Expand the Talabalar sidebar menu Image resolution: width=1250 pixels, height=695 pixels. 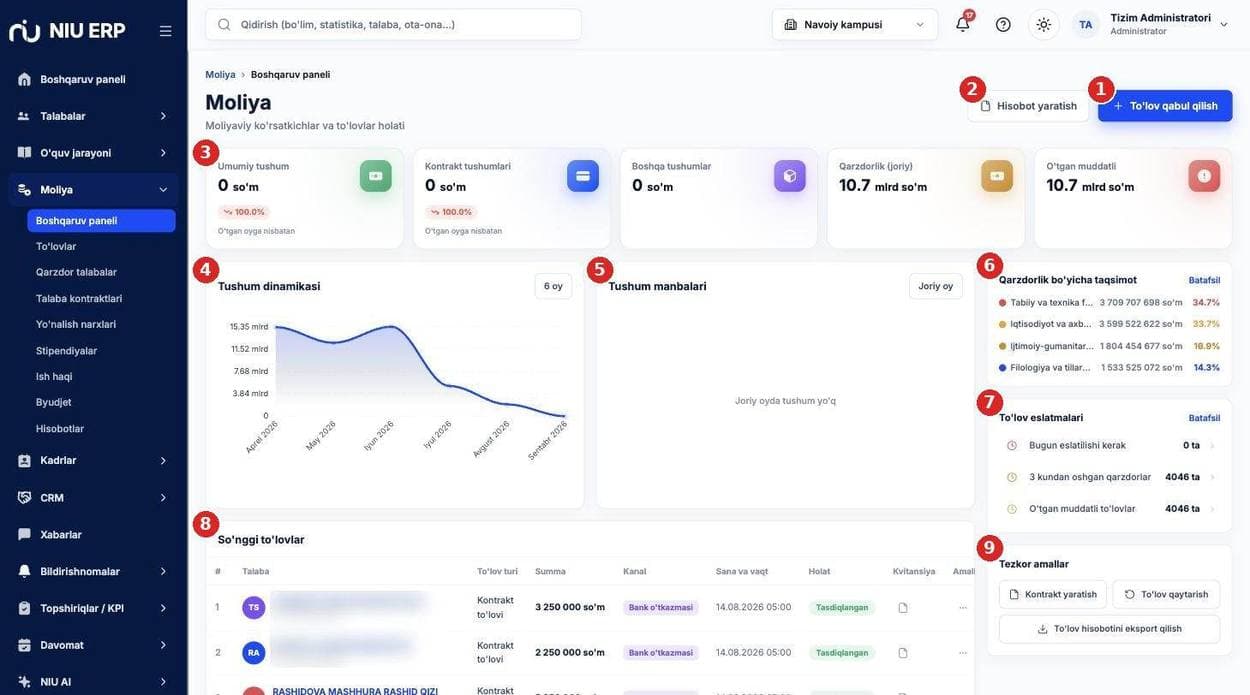pyautogui.click(x=93, y=116)
